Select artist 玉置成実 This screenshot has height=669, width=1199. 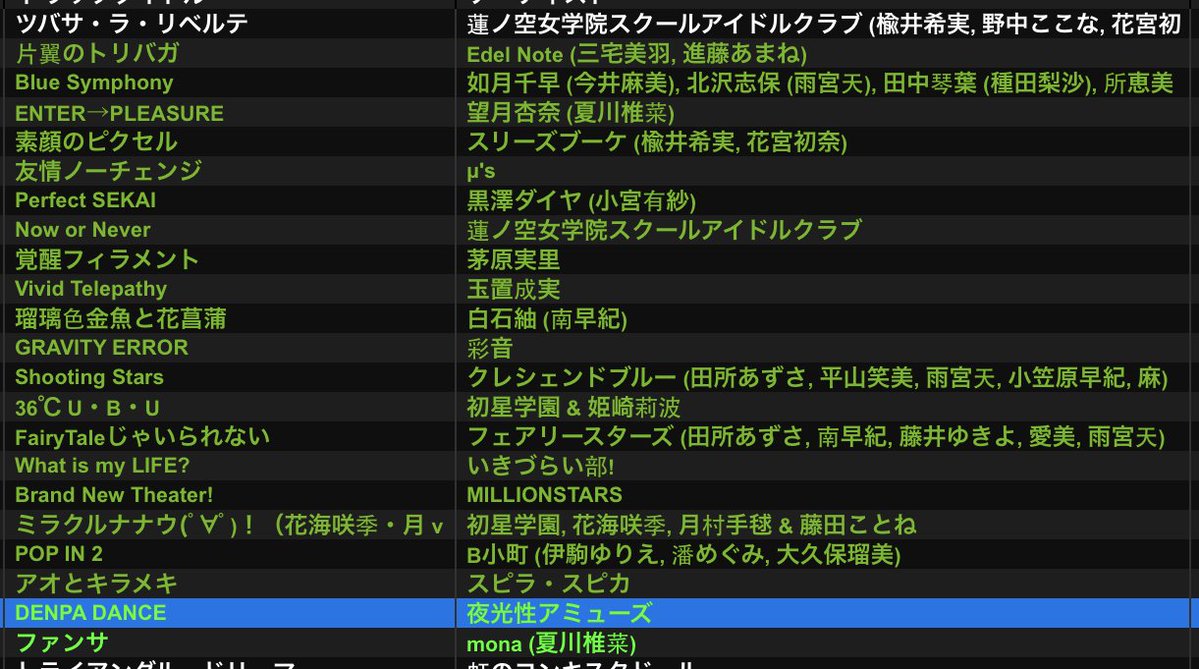513,289
